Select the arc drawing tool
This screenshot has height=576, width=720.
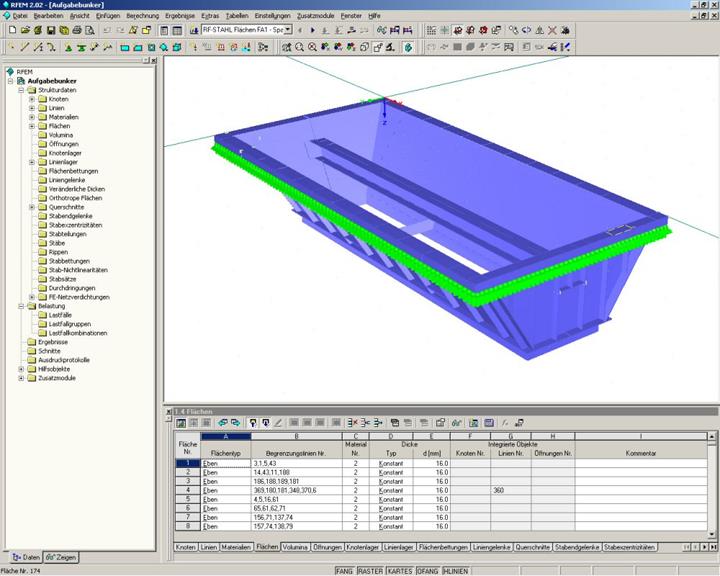pyautogui.click(x=51, y=47)
